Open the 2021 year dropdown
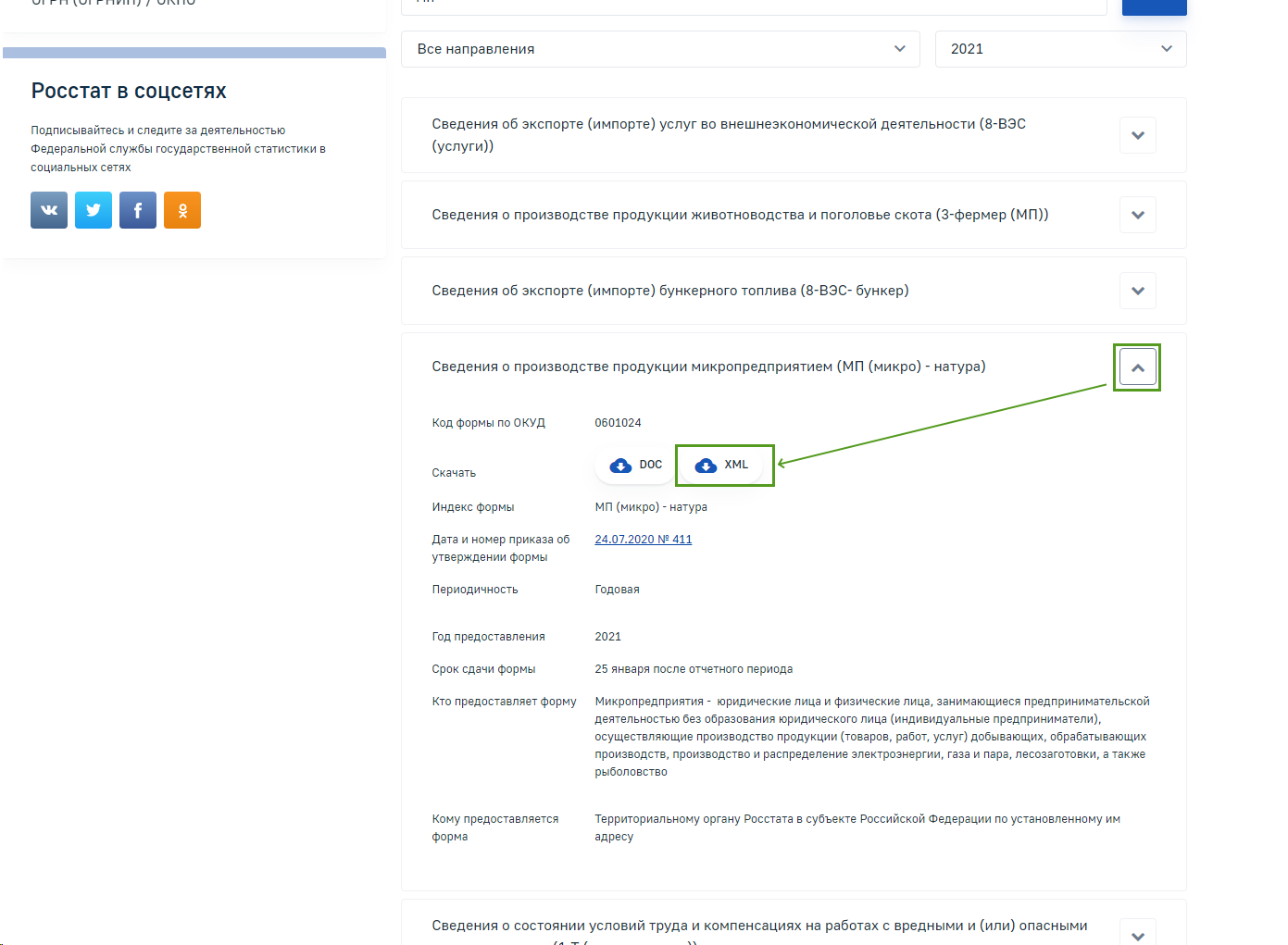Screen dimensions: 1288x945 [x=1061, y=49]
